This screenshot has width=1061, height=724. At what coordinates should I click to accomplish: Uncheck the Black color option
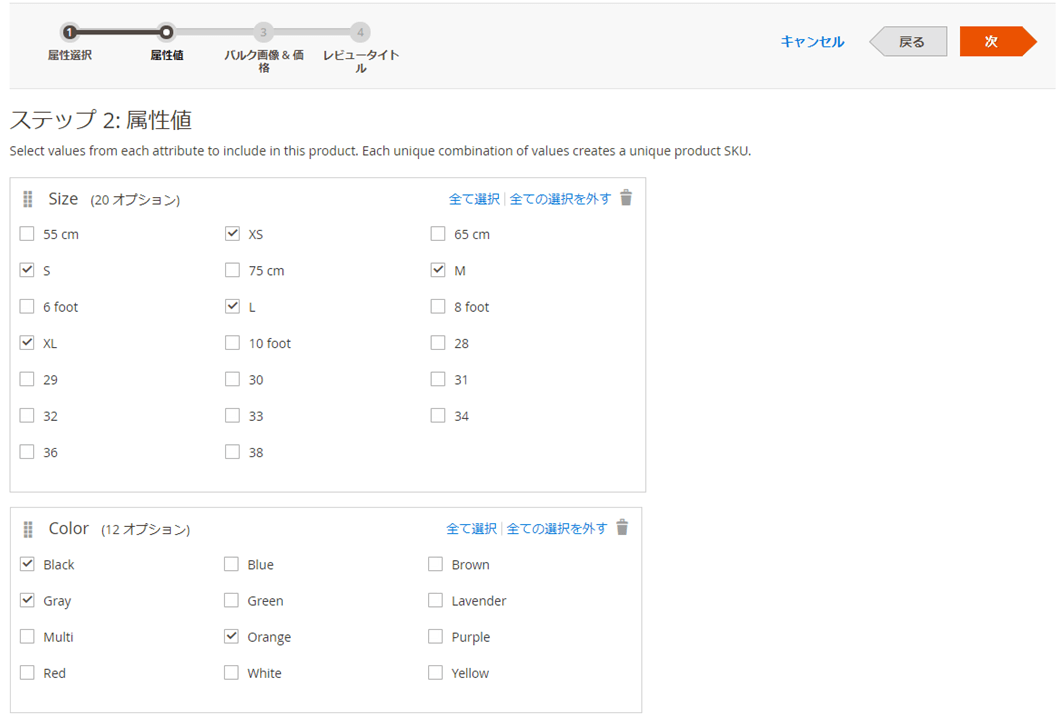[x=26, y=563]
